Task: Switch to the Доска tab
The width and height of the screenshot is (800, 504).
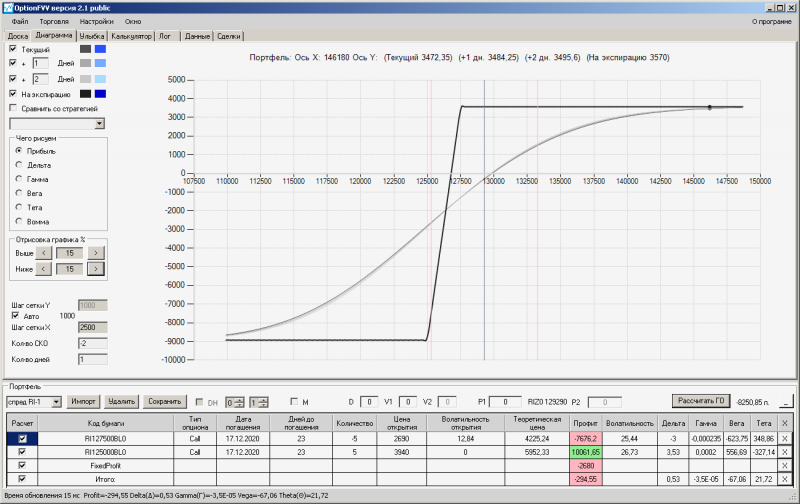Action: [18, 36]
